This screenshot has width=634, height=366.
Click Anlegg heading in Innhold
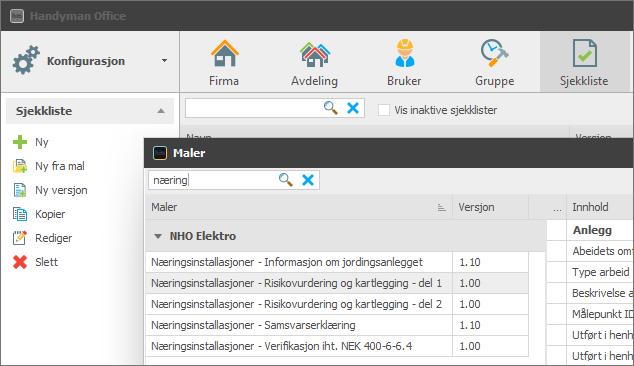592,230
